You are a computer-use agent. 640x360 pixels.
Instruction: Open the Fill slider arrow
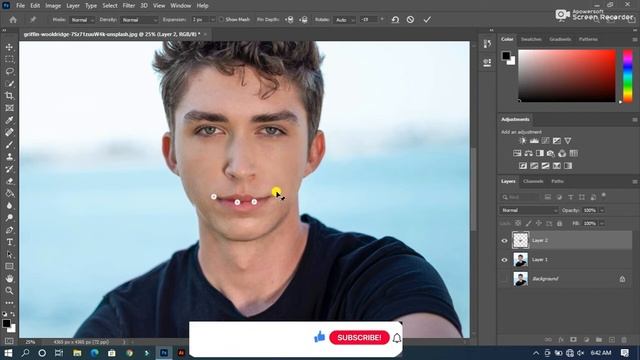(x=602, y=223)
